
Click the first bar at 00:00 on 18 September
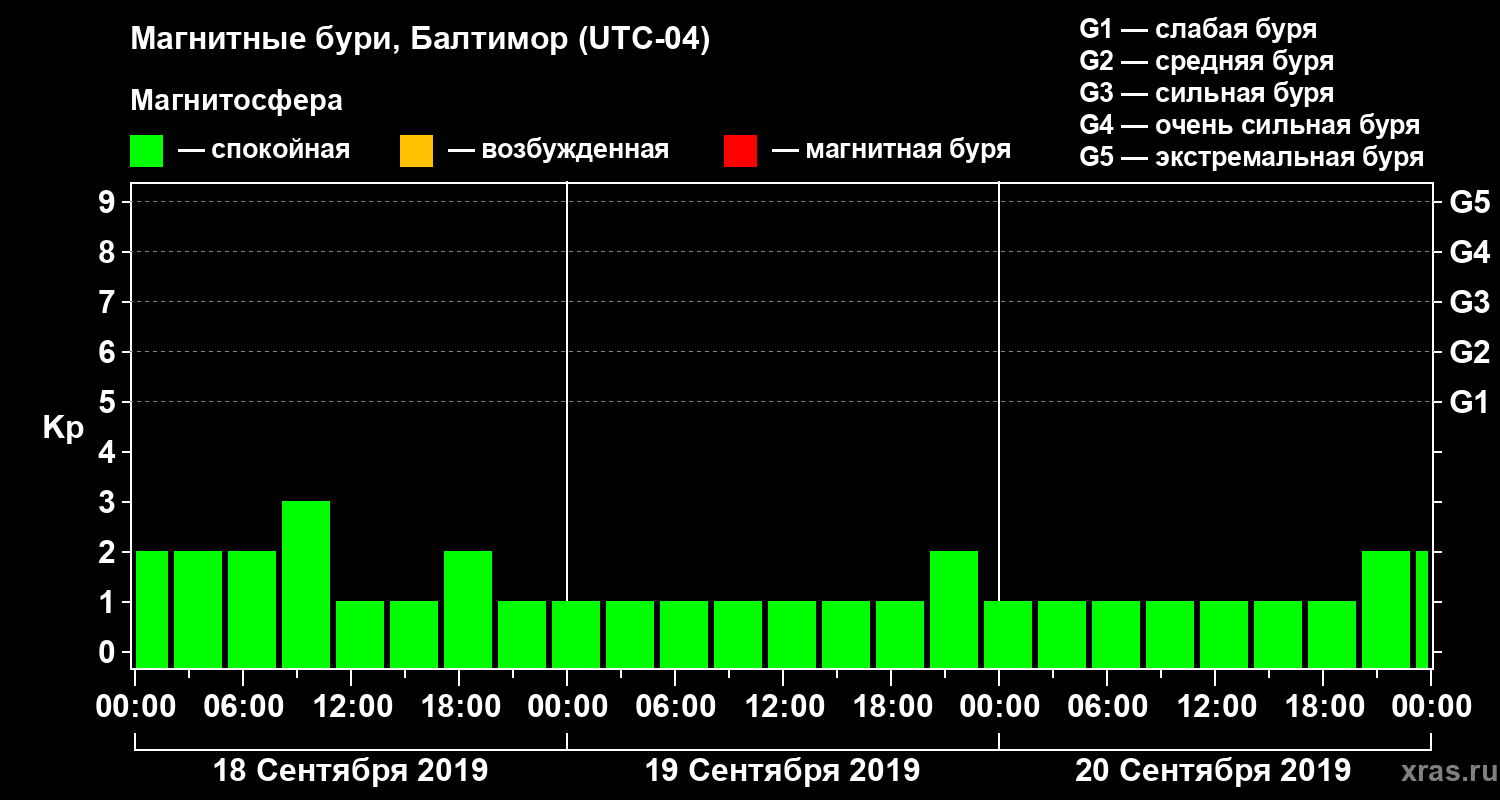pos(152,609)
